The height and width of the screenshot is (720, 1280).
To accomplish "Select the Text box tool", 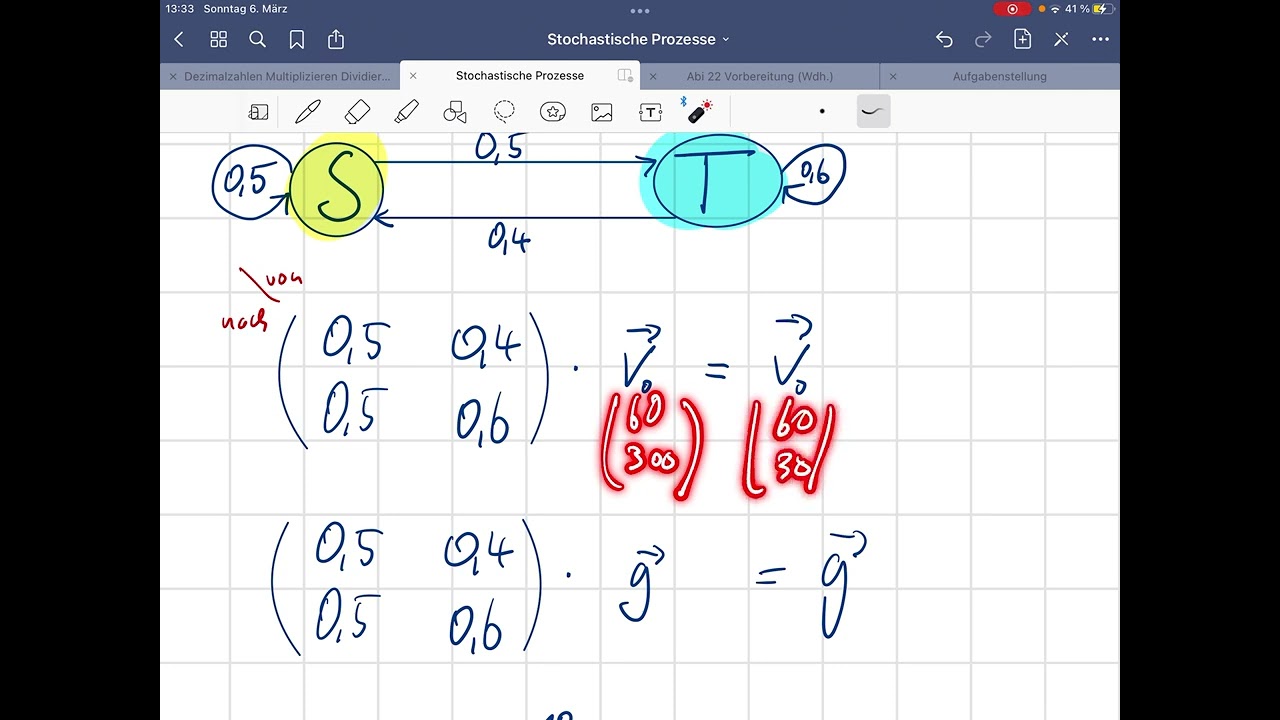I will [x=651, y=112].
